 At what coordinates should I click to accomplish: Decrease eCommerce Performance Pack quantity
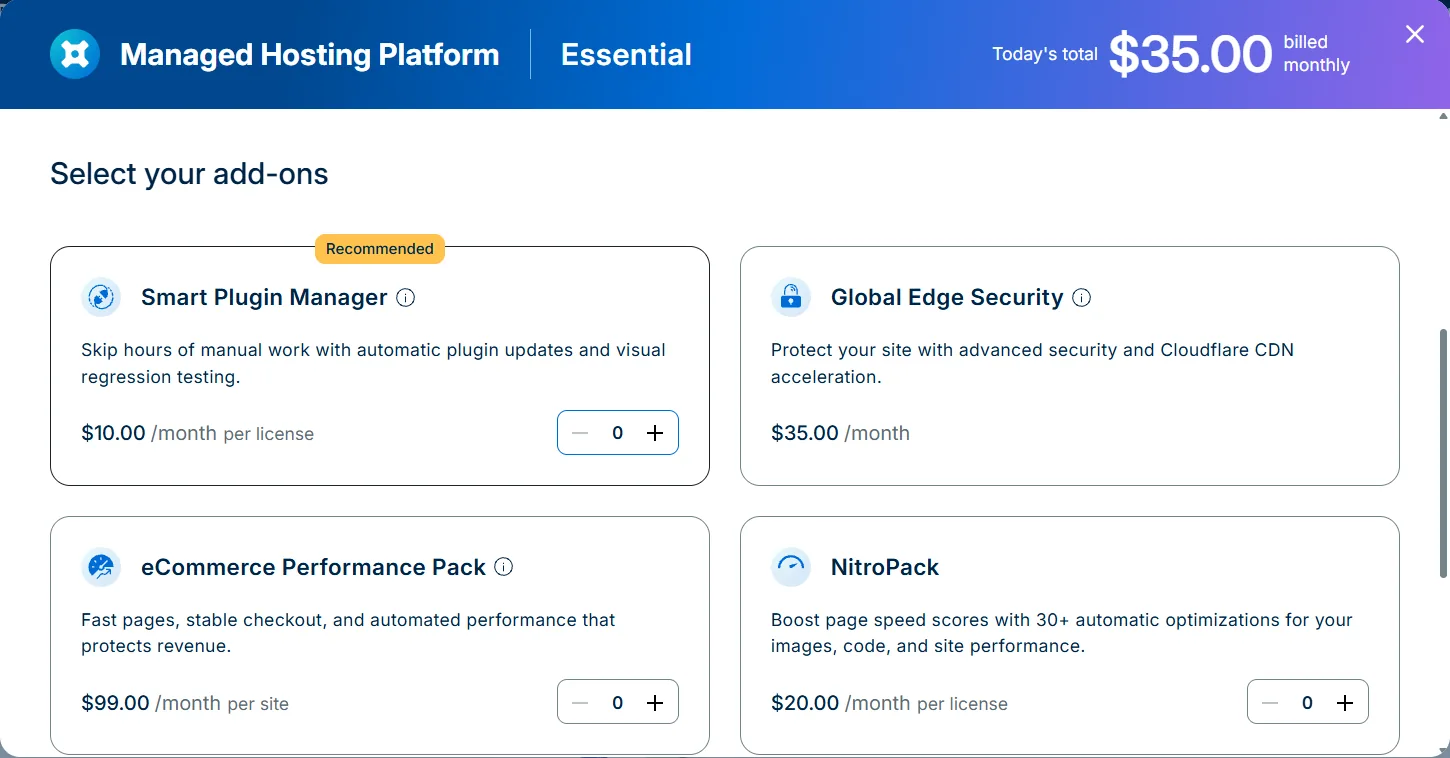tap(580, 703)
